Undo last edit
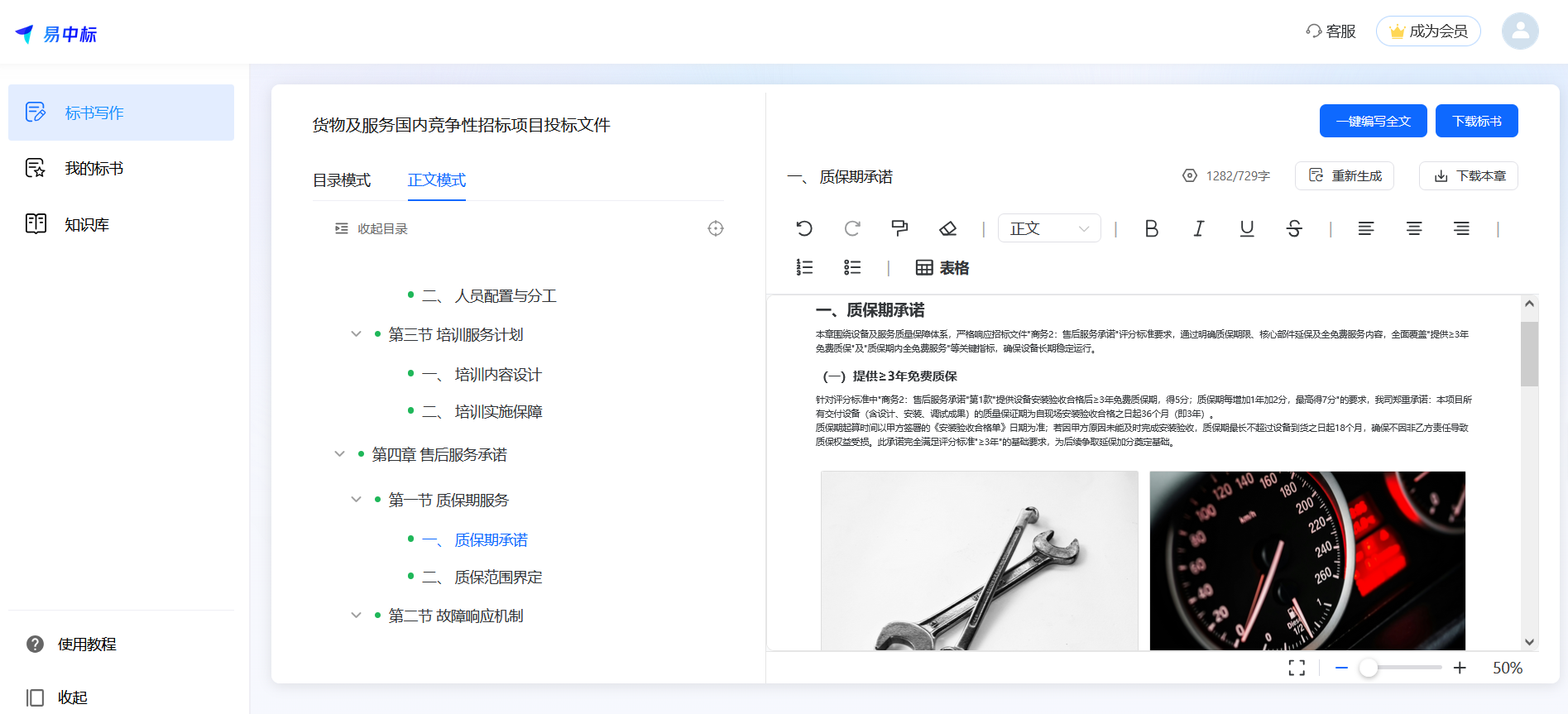 pyautogui.click(x=804, y=228)
